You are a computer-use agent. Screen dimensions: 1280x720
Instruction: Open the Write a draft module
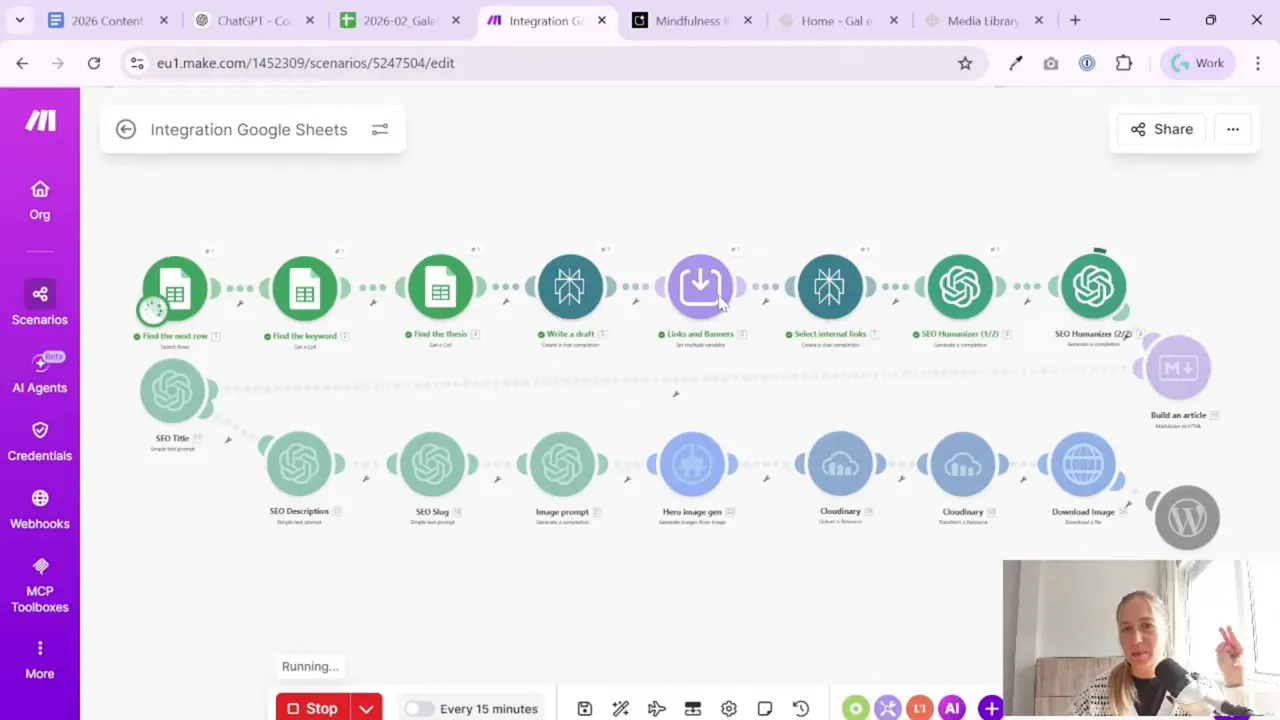(570, 288)
